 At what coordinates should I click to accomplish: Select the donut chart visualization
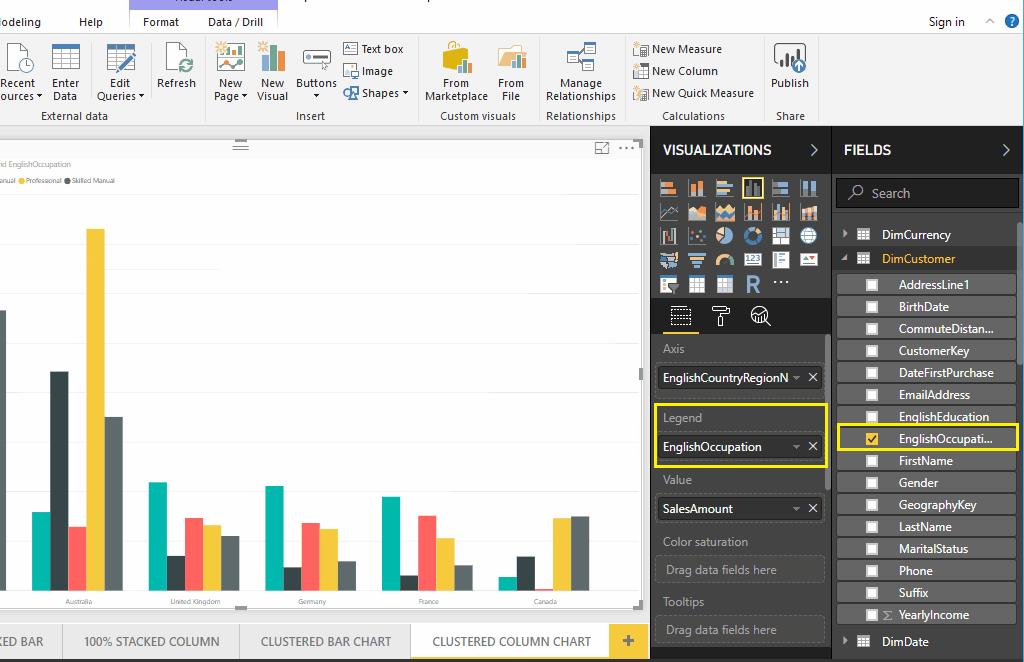pyautogui.click(x=752, y=236)
